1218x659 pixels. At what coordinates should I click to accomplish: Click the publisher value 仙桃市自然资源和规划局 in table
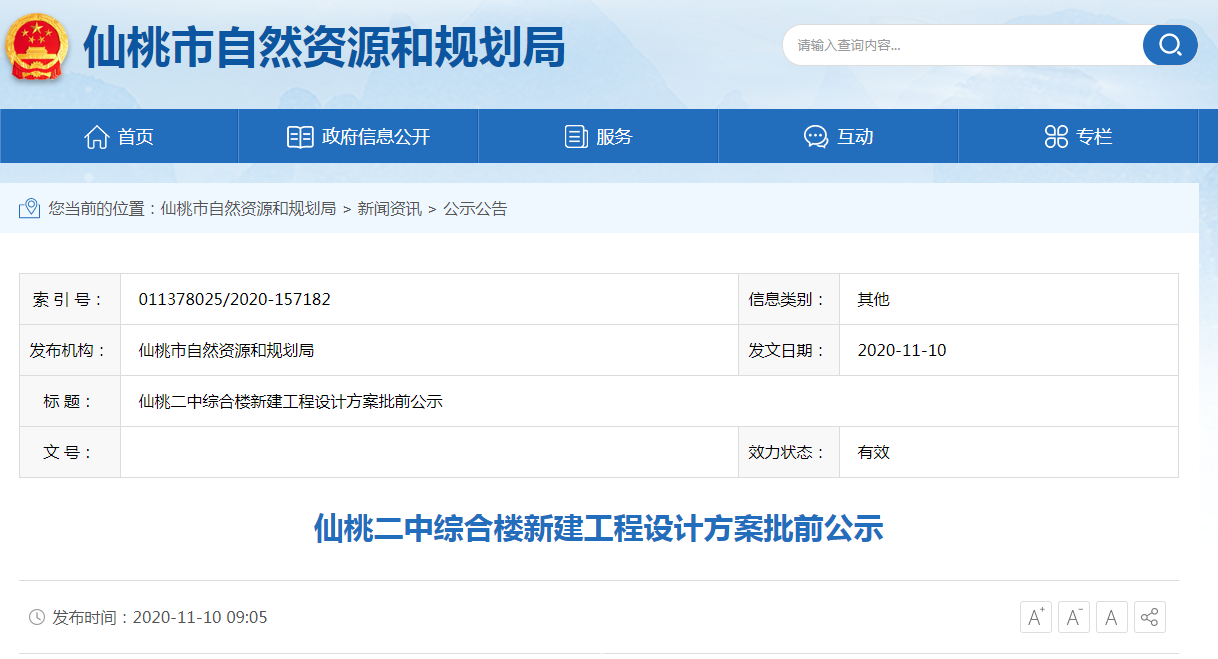tap(226, 350)
